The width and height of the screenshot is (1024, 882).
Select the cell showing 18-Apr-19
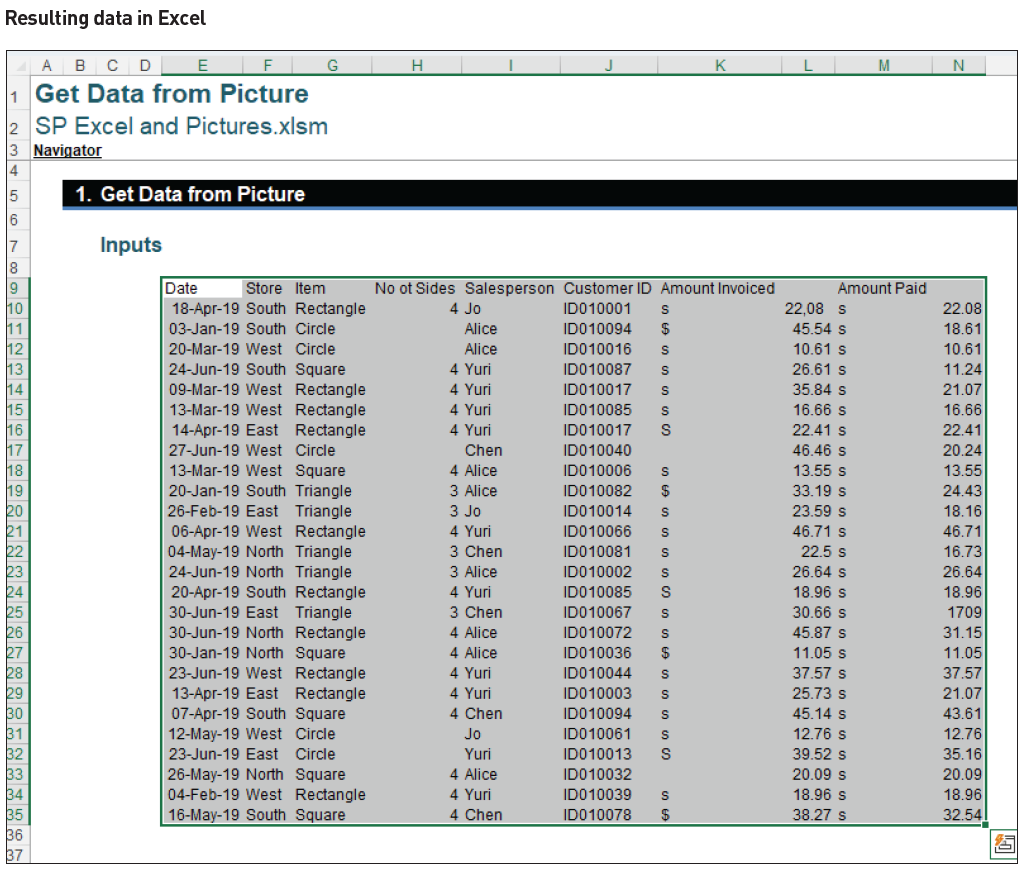point(200,309)
